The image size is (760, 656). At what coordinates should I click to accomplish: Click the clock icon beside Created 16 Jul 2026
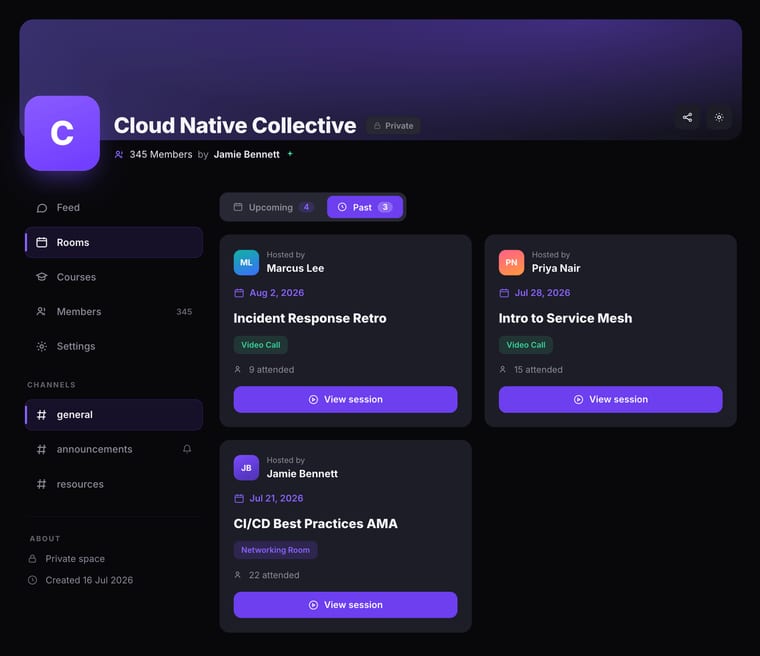[32, 580]
